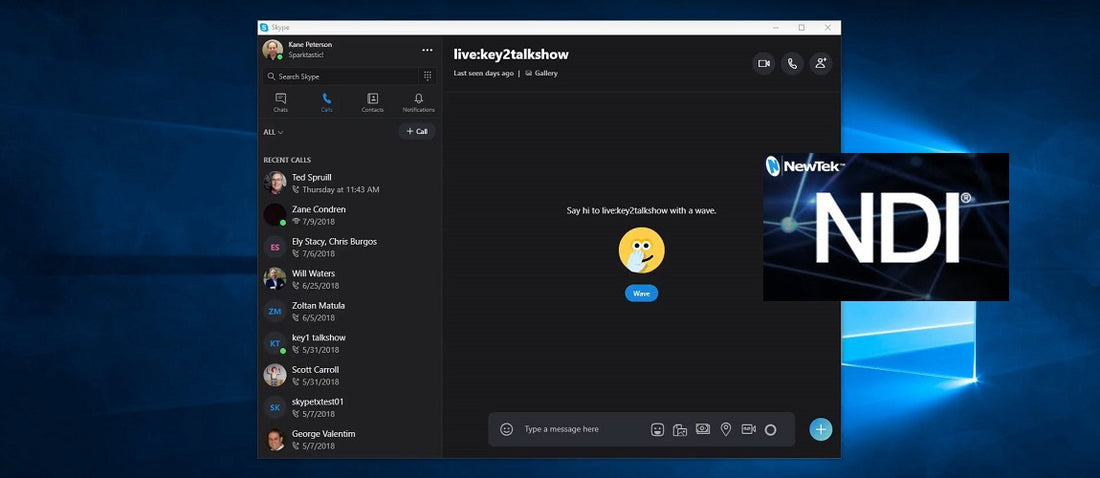Select Zane Condren recent call

tap(349, 215)
